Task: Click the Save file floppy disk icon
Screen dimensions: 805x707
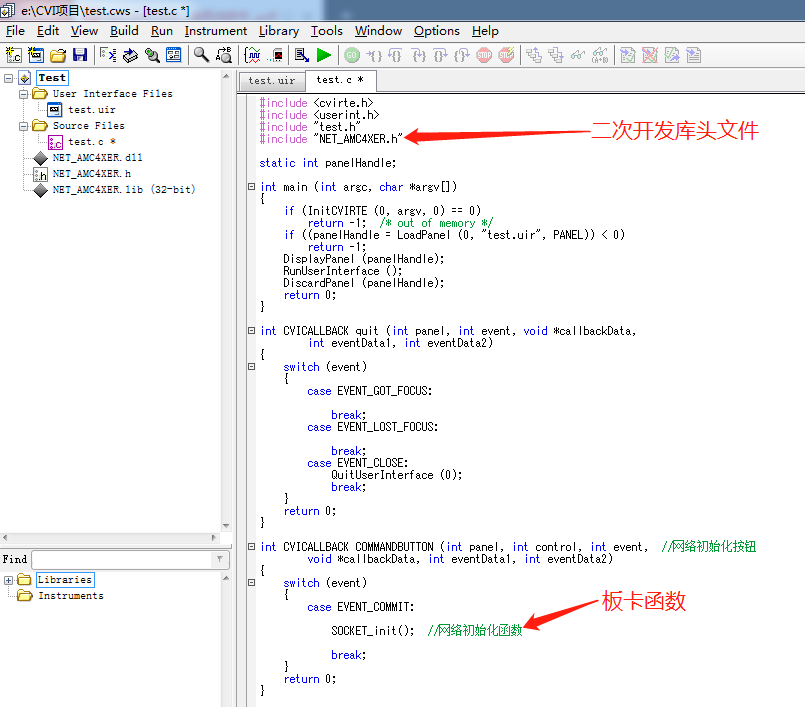Action: coord(80,55)
